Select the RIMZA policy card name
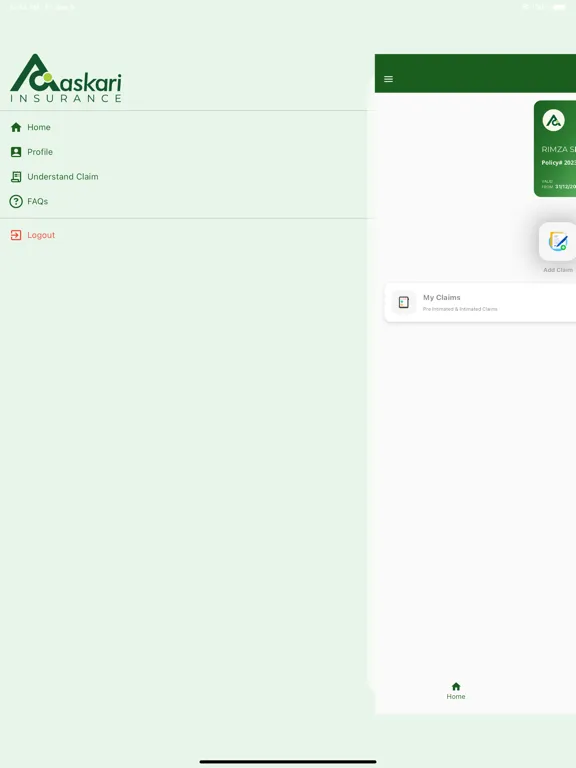 558,149
